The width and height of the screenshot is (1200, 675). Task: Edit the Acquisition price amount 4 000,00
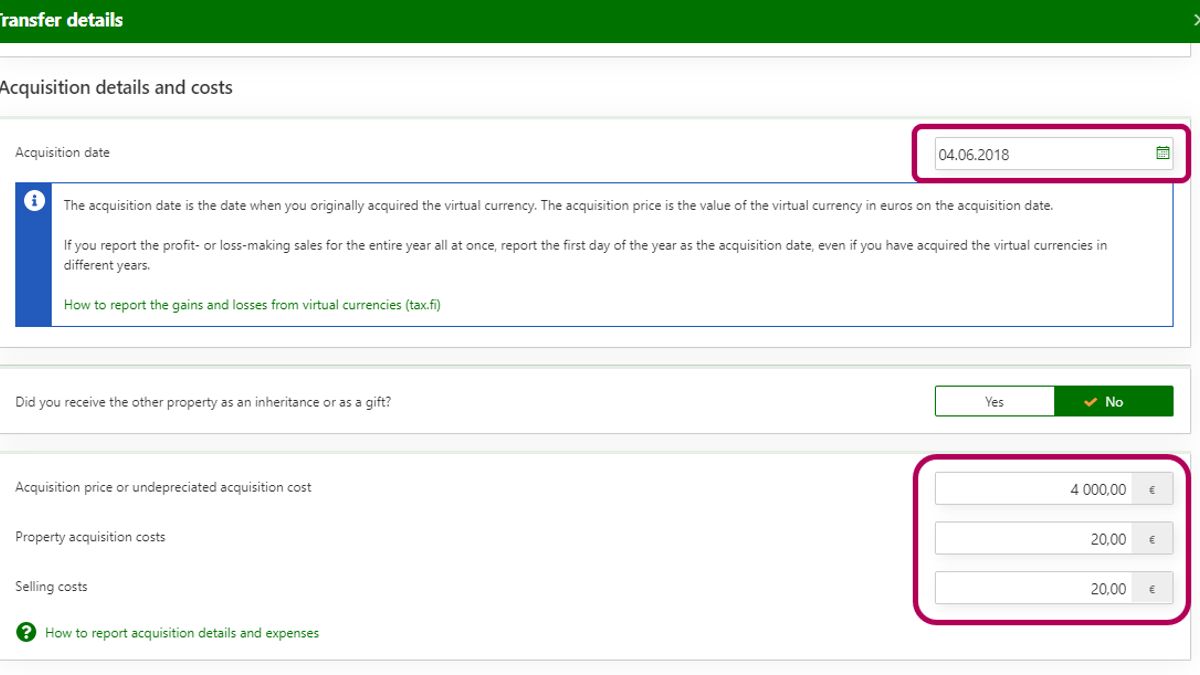(x=1034, y=490)
